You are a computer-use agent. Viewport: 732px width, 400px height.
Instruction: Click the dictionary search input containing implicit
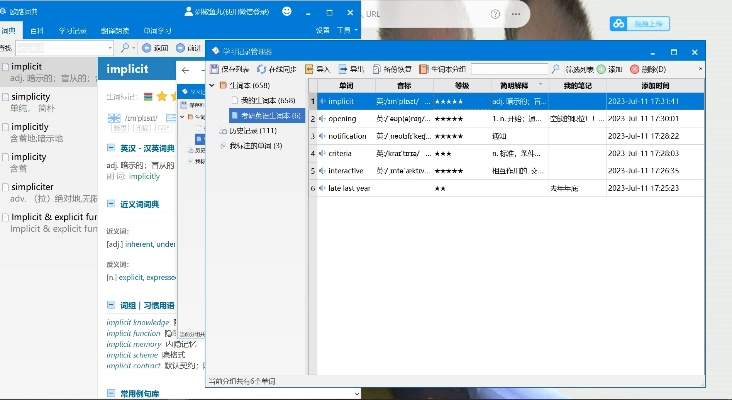(x=62, y=48)
